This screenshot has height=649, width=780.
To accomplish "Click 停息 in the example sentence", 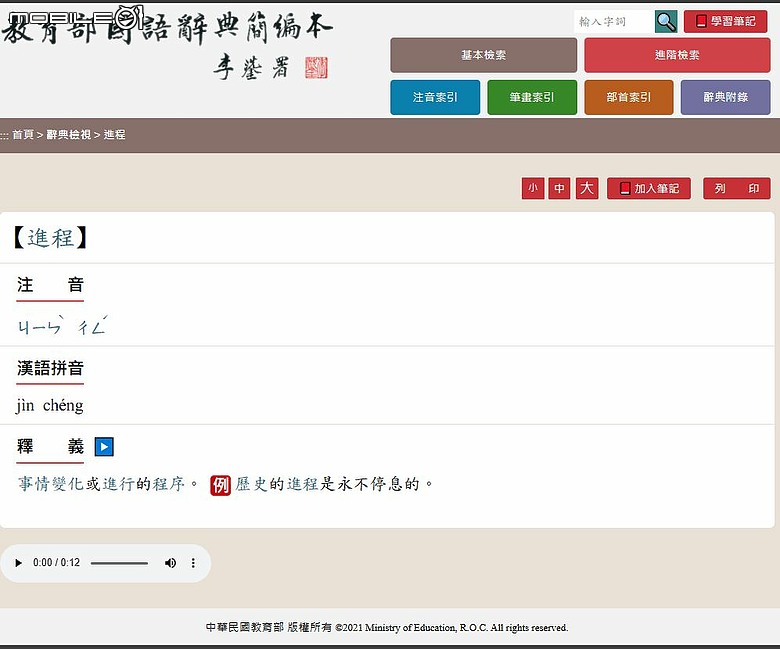I will (x=387, y=484).
